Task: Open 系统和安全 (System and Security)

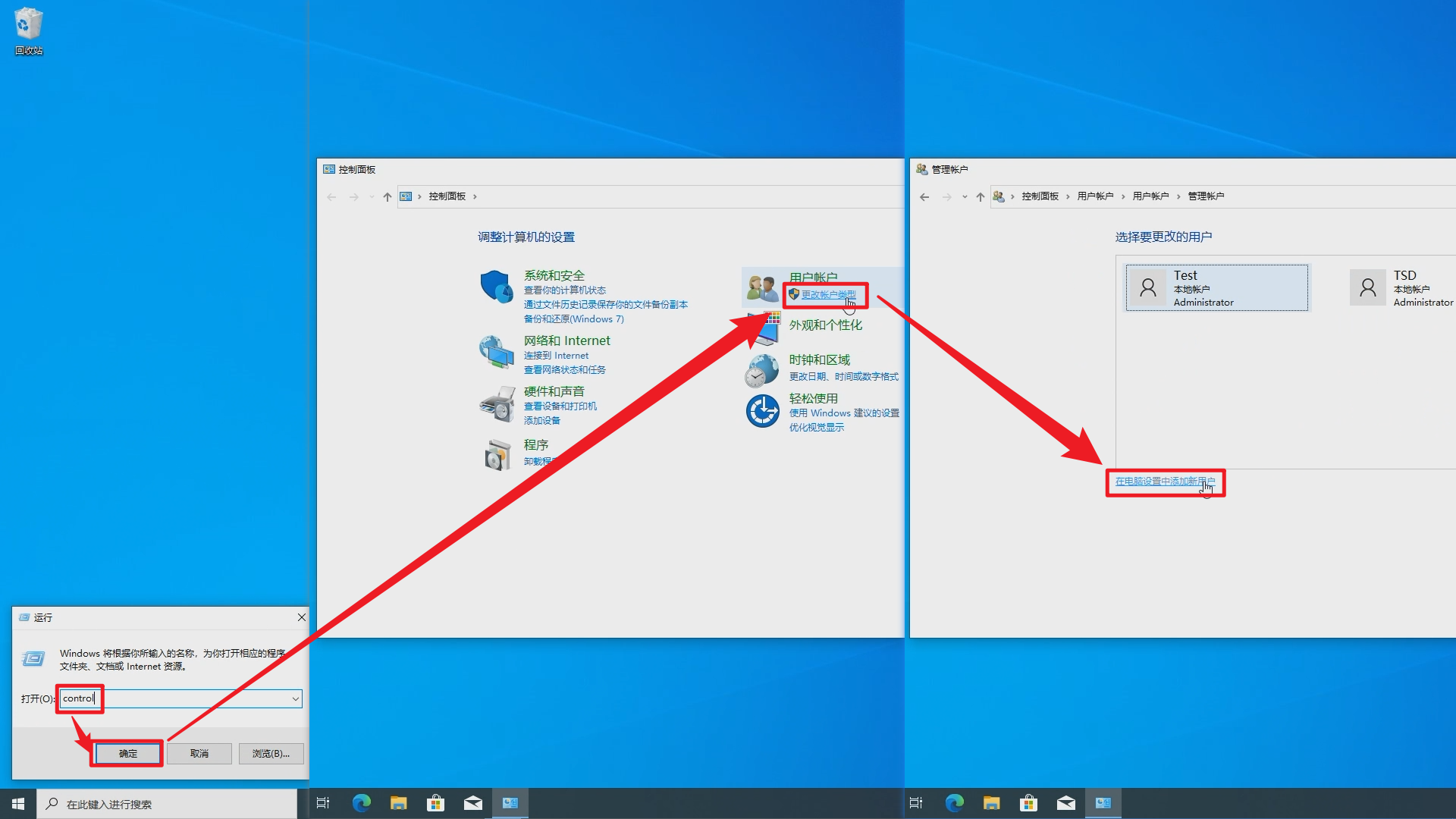Action: click(554, 275)
